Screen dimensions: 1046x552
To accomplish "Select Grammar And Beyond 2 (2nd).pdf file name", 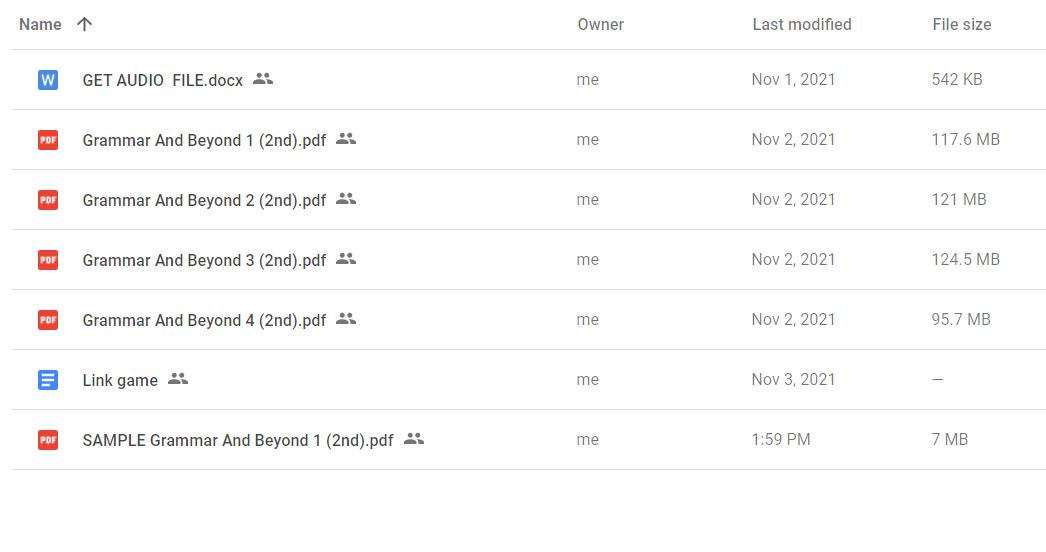I will click(204, 200).
